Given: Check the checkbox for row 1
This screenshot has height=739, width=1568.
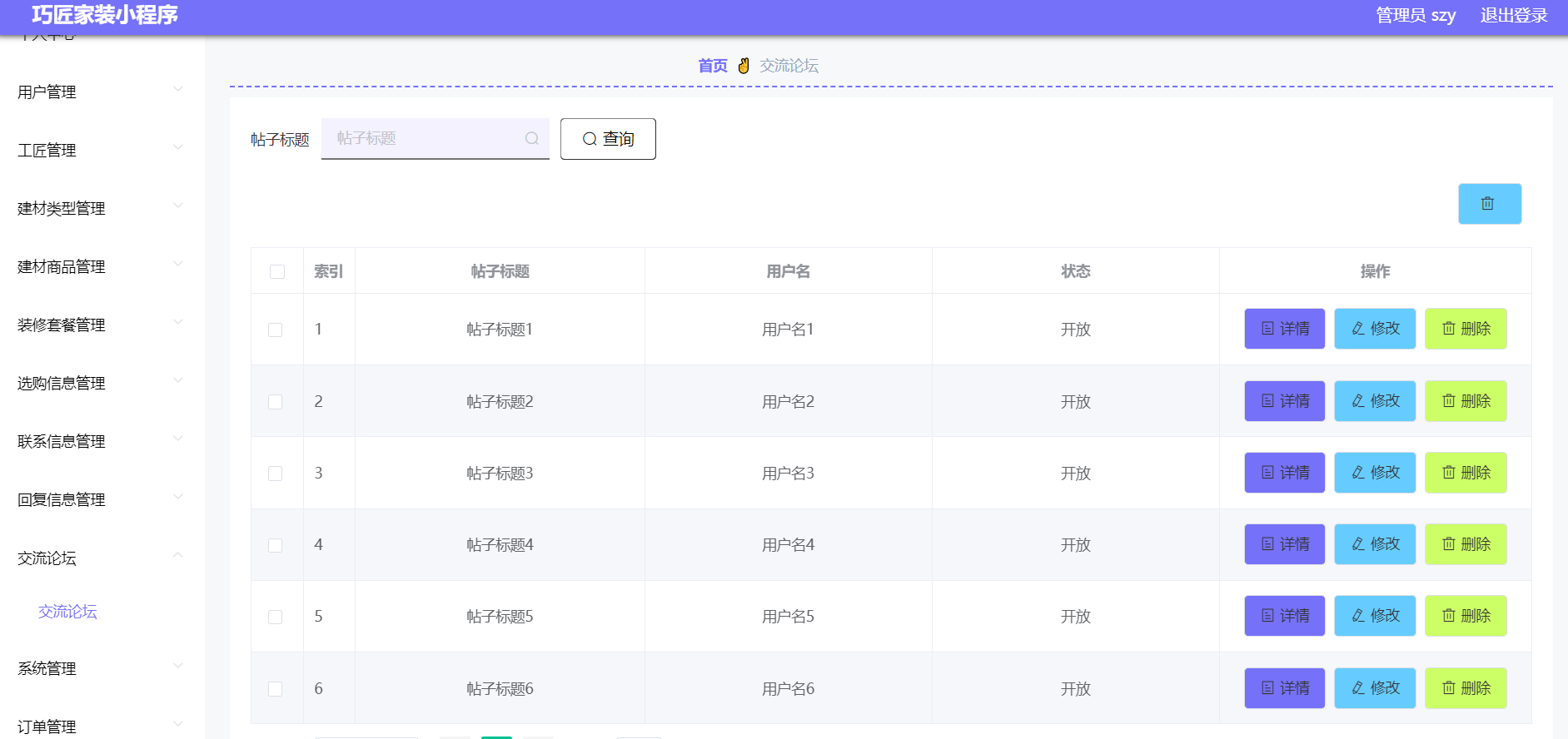Looking at the screenshot, I should click(275, 330).
